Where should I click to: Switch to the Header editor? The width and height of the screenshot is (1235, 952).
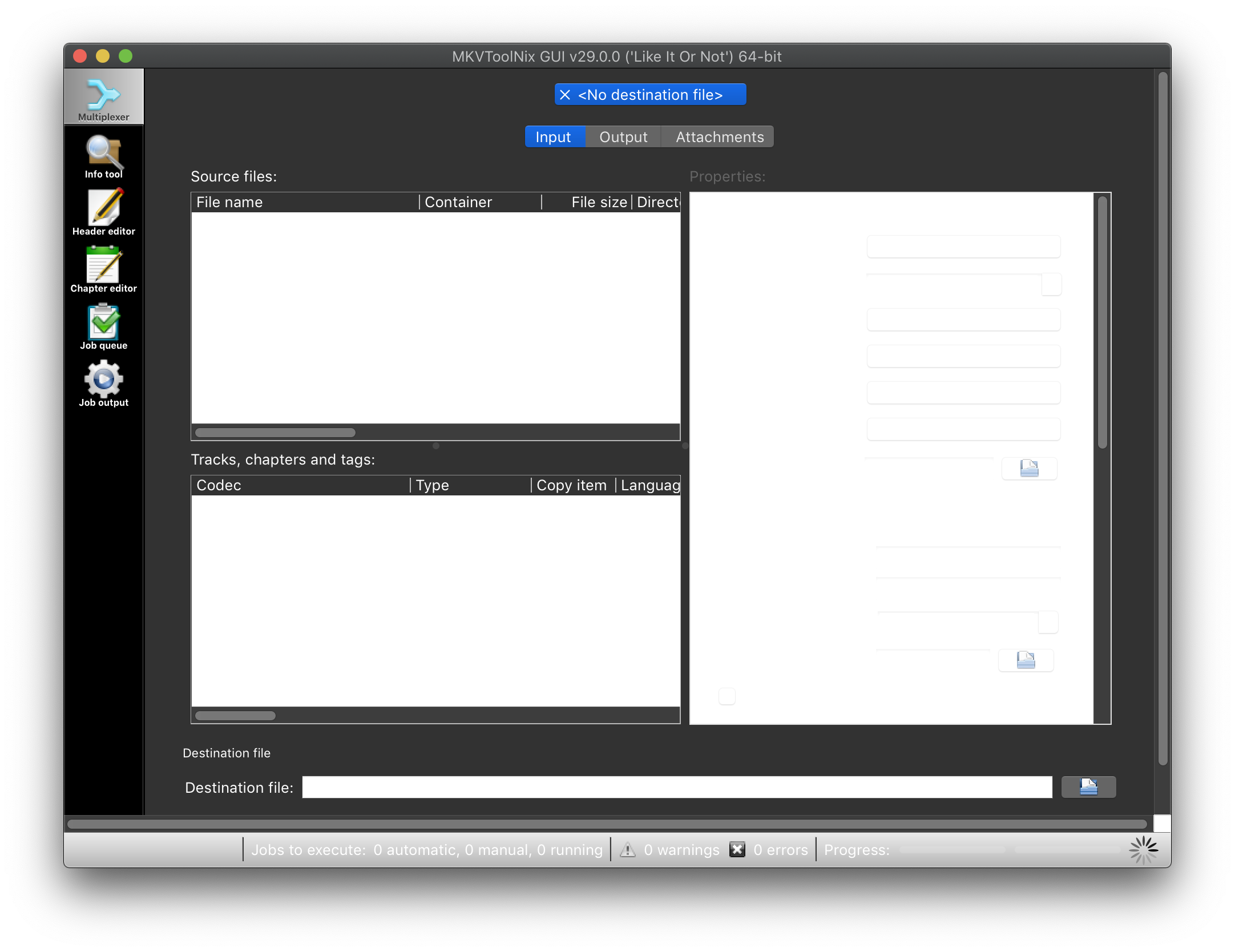point(103,212)
